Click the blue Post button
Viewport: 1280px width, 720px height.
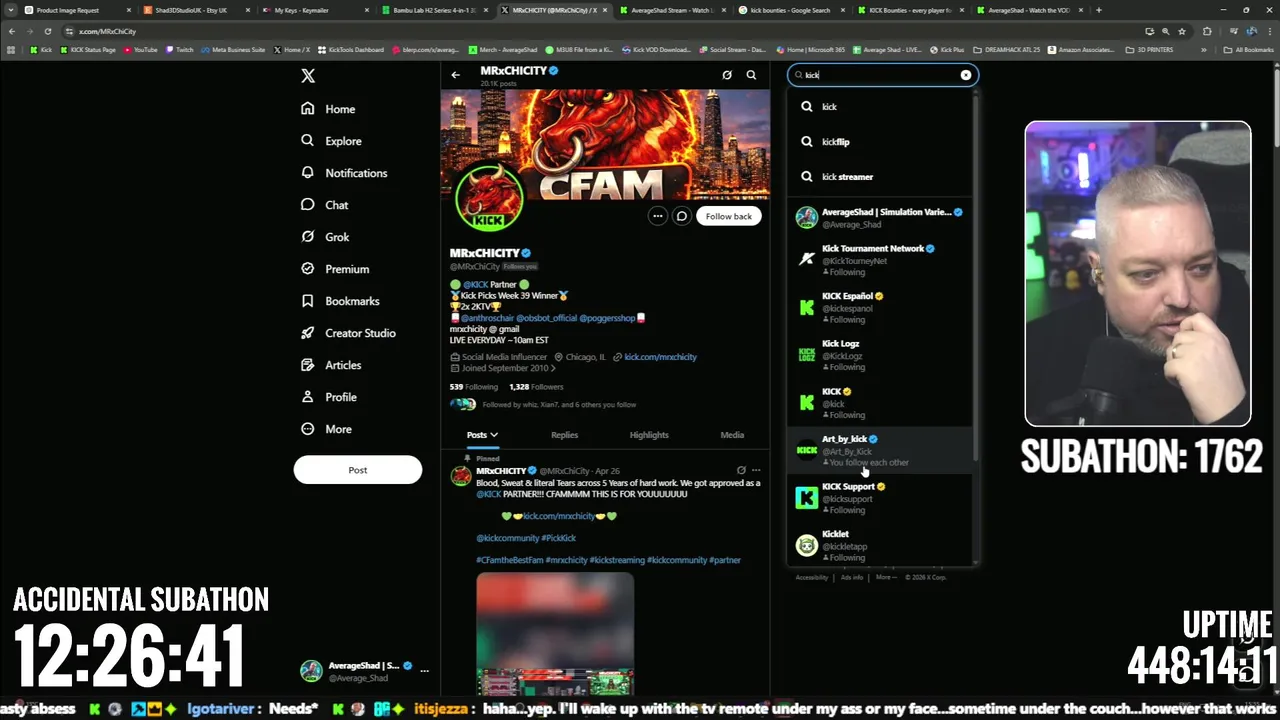(358, 470)
